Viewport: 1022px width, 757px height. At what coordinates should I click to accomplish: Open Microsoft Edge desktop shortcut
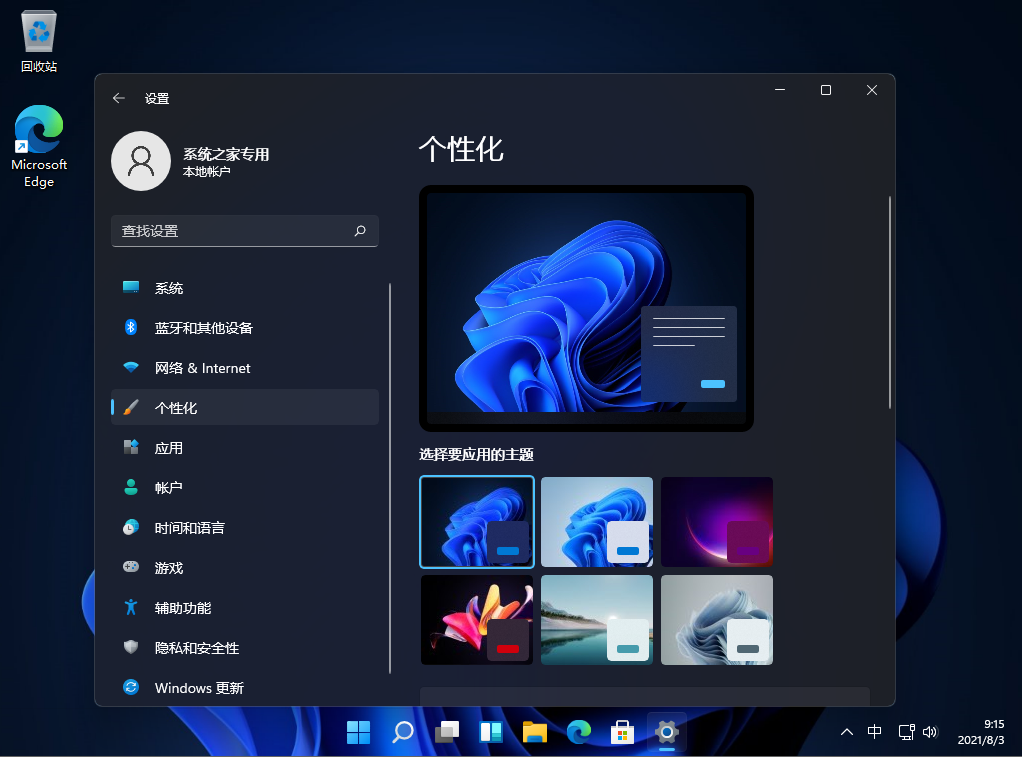click(x=39, y=147)
